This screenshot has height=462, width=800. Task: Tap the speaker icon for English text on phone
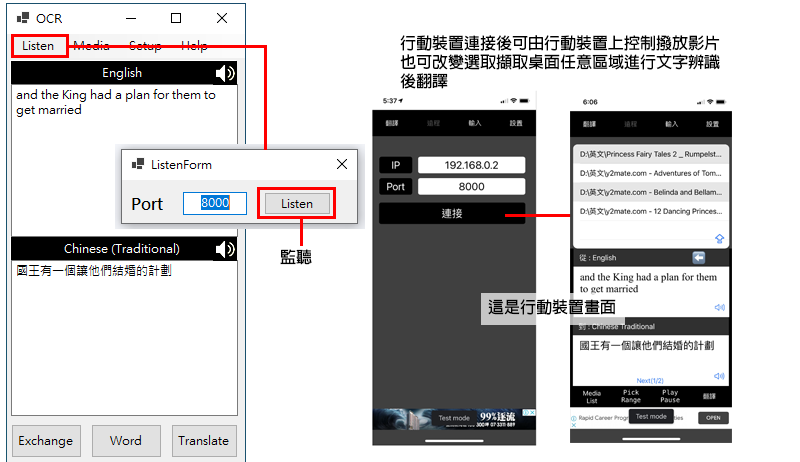(x=719, y=307)
